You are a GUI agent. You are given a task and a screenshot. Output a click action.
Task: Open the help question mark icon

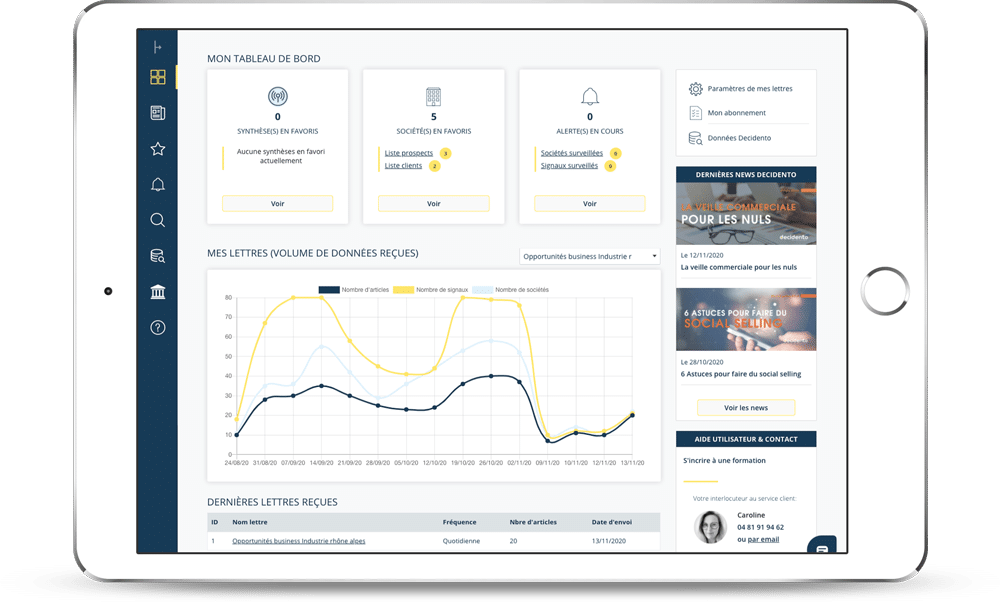point(157,327)
